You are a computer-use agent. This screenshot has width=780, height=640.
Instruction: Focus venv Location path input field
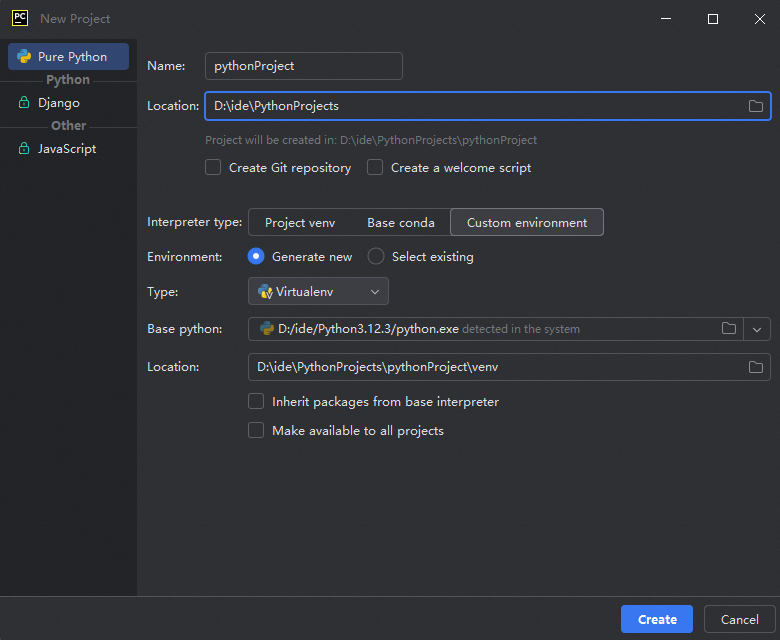tap(509, 367)
